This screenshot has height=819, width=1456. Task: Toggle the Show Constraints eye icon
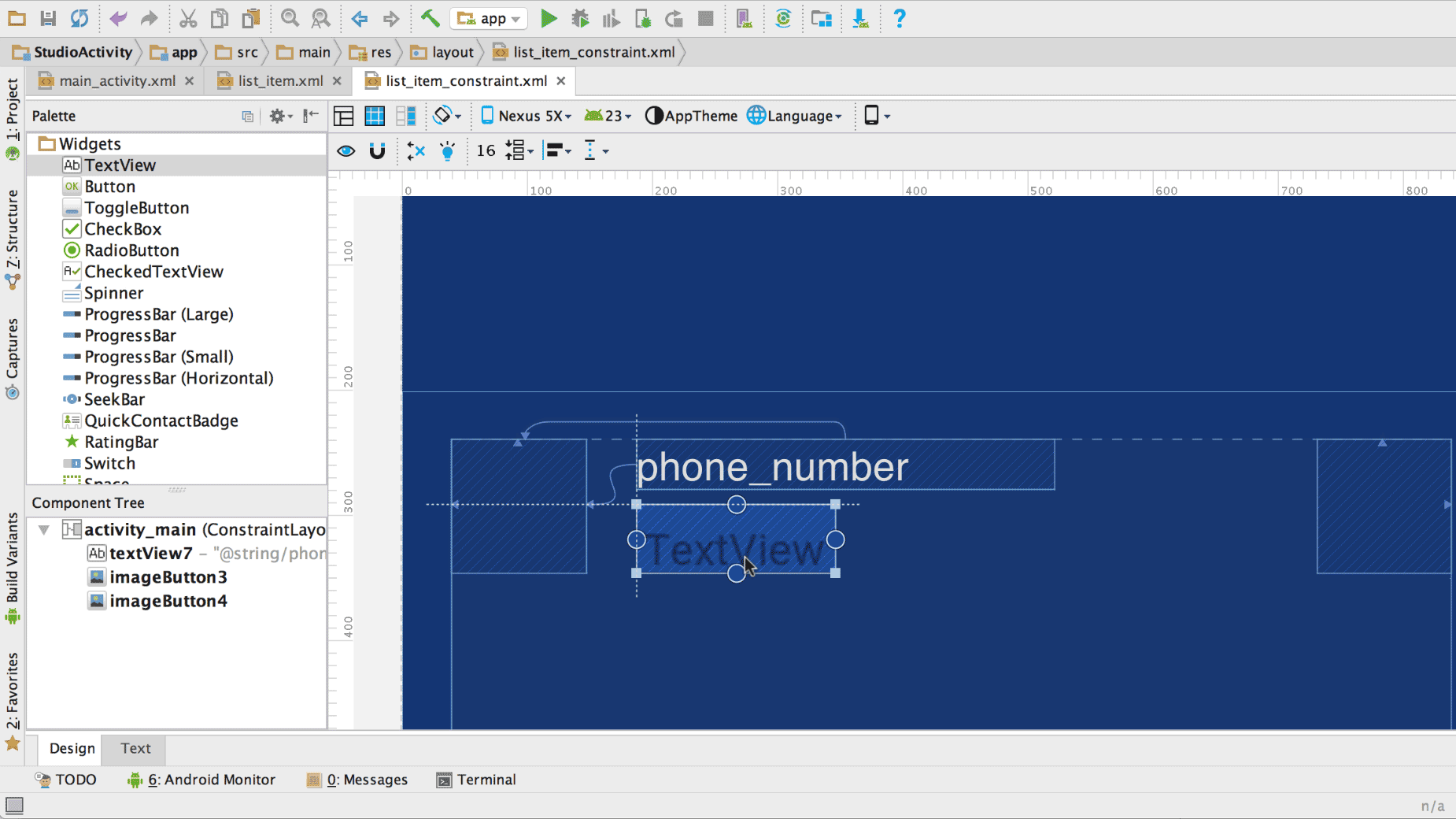pyautogui.click(x=346, y=150)
